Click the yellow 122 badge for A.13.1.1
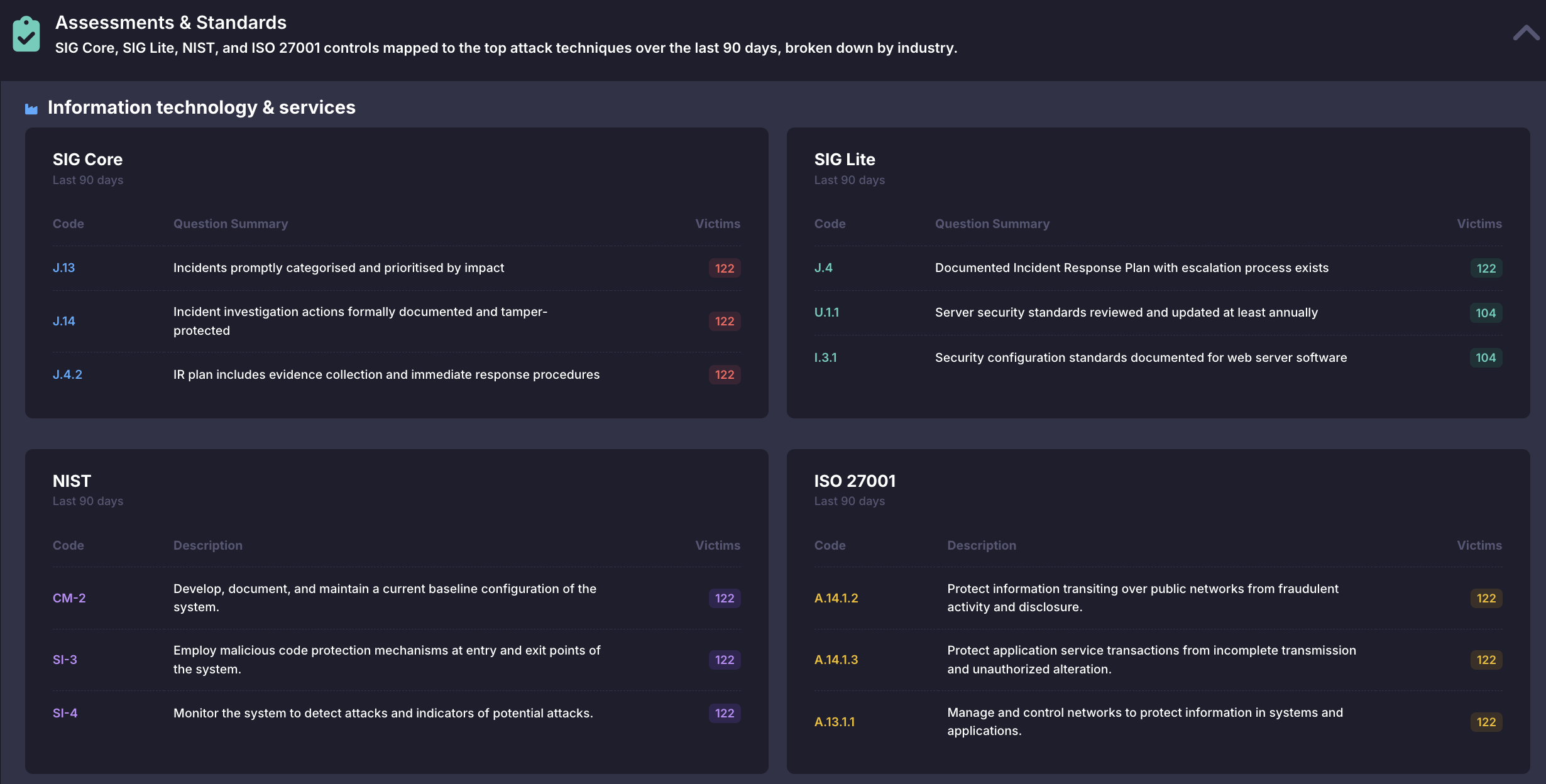Viewport: 1546px width, 784px height. coord(1486,722)
